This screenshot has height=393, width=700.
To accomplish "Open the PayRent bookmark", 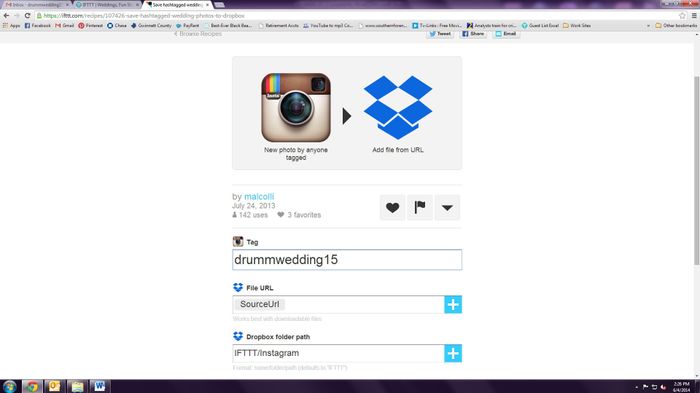I will click(188, 25).
